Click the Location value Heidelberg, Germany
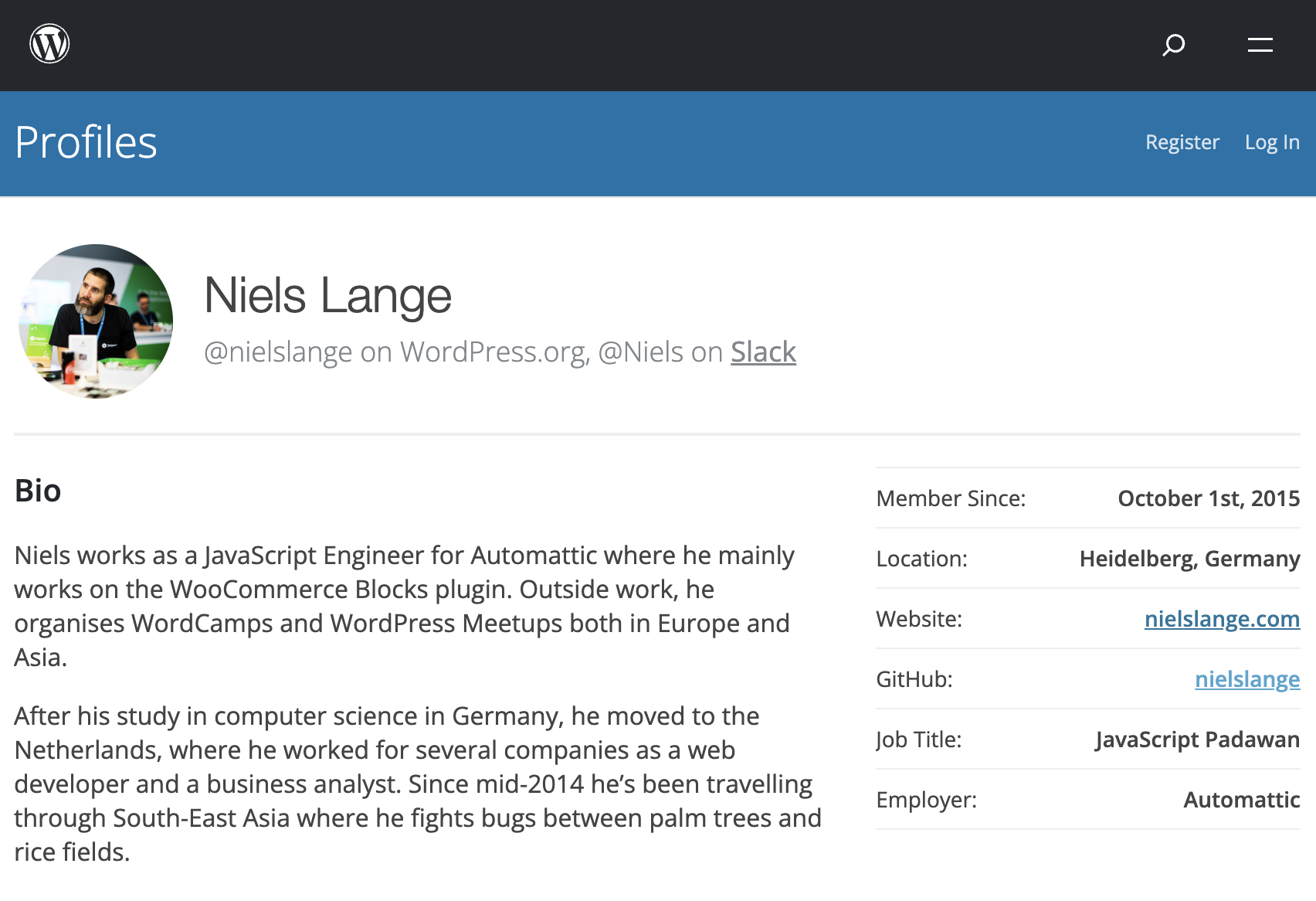The width and height of the screenshot is (1316, 901). coord(1190,559)
